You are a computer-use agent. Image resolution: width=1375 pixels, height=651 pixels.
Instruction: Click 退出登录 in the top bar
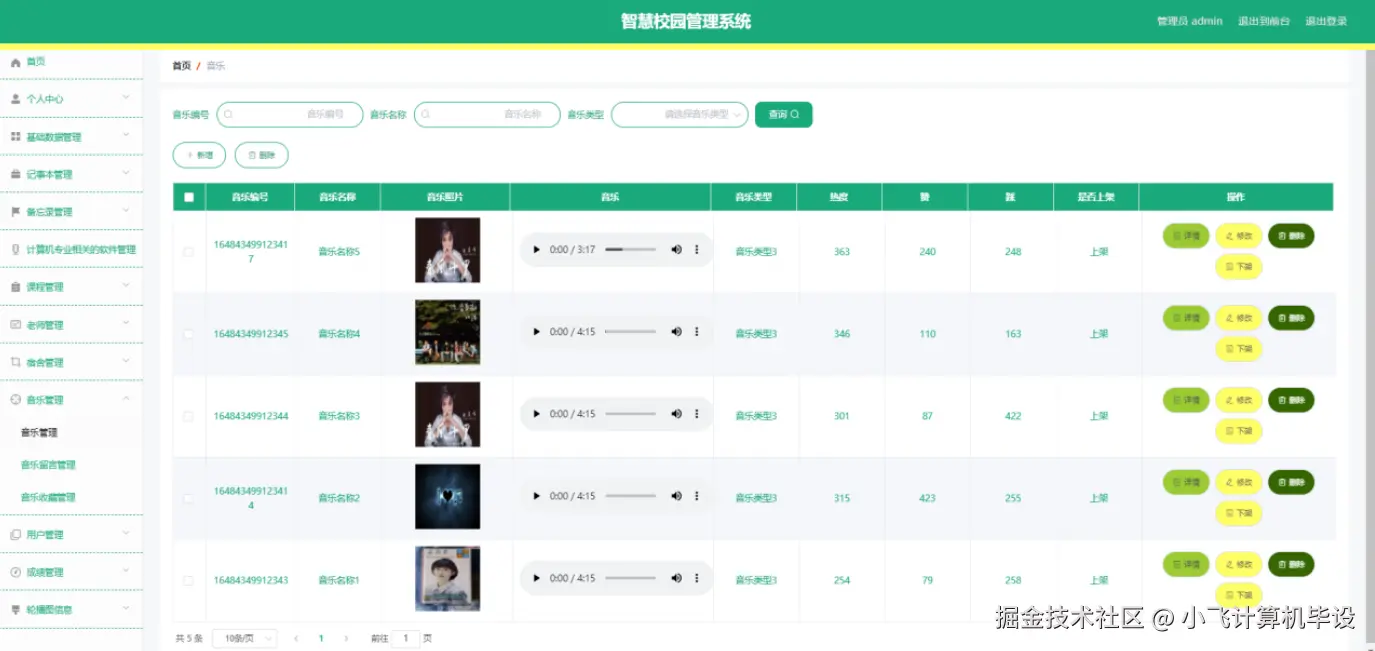(x=1325, y=21)
